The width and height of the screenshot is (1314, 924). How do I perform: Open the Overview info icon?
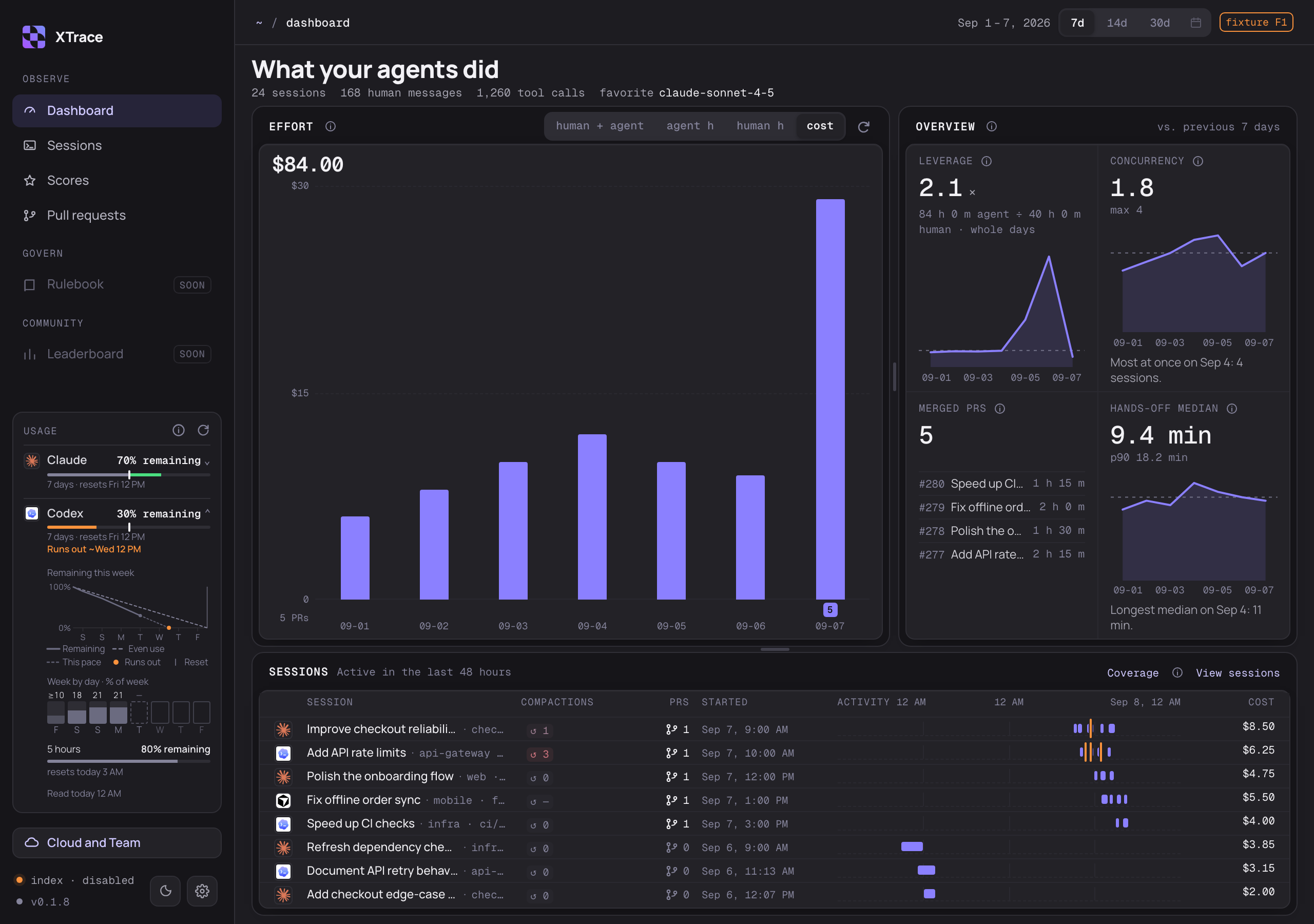pyautogui.click(x=991, y=126)
